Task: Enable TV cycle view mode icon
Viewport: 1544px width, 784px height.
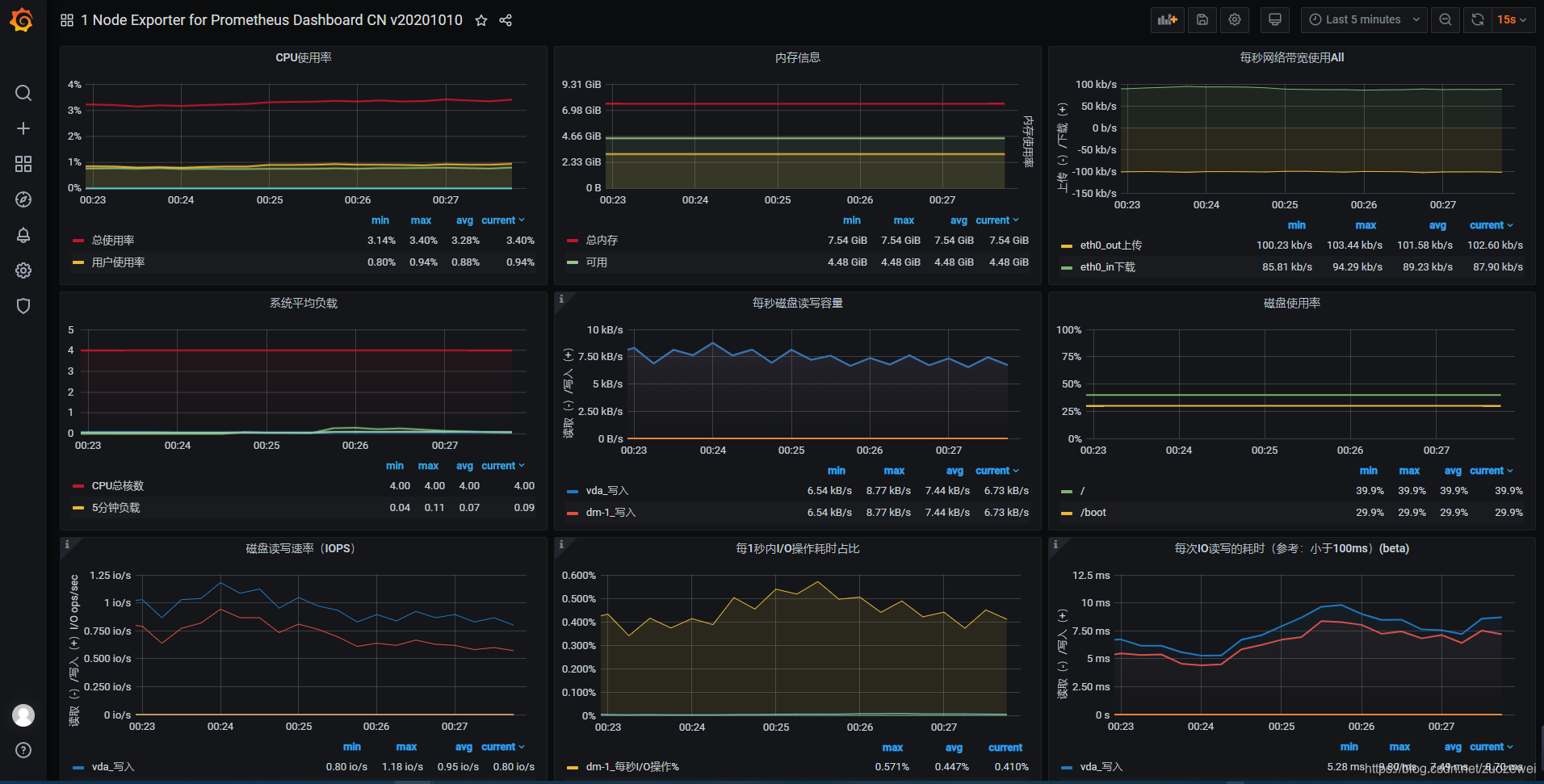Action: (x=1274, y=19)
